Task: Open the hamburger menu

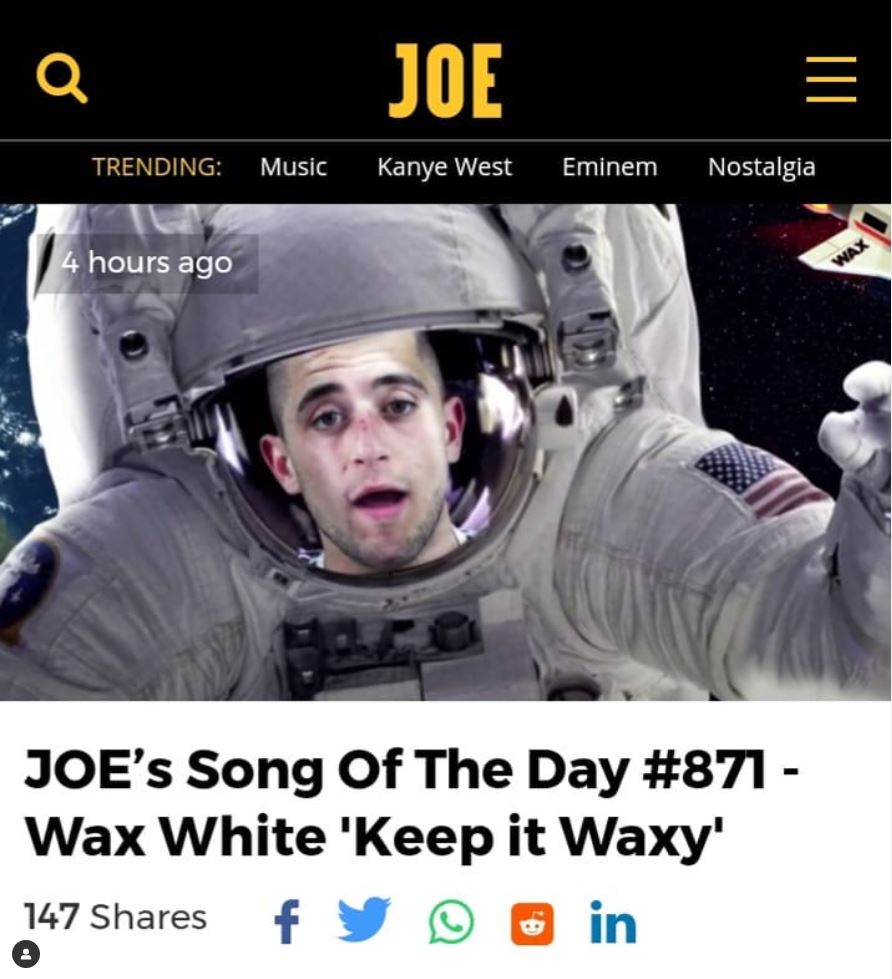Action: pyautogui.click(x=831, y=79)
